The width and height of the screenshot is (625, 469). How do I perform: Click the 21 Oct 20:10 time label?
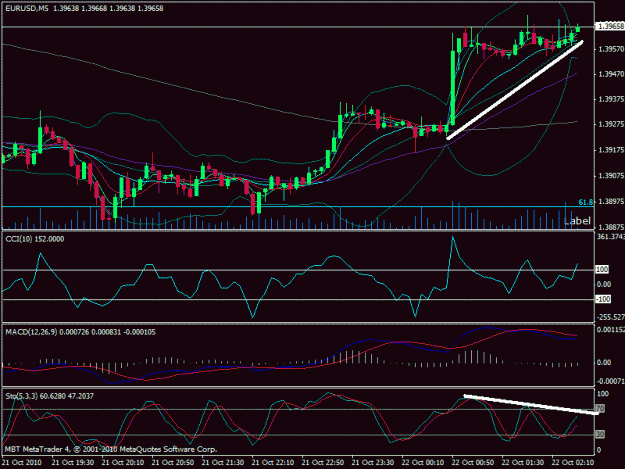[123, 462]
